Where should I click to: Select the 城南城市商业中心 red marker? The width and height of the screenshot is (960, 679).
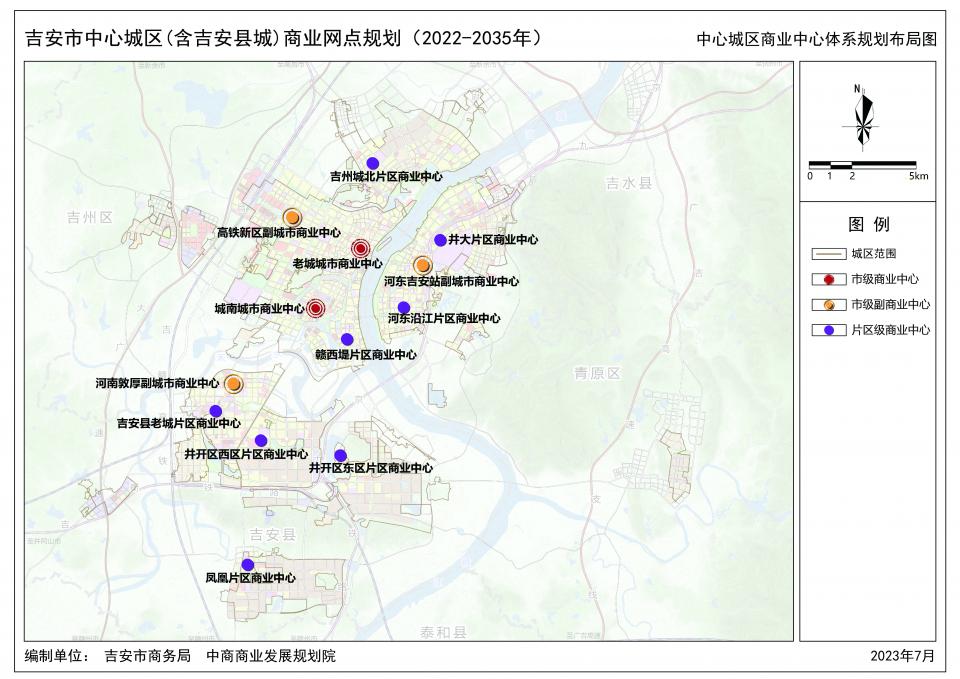pyautogui.click(x=316, y=309)
